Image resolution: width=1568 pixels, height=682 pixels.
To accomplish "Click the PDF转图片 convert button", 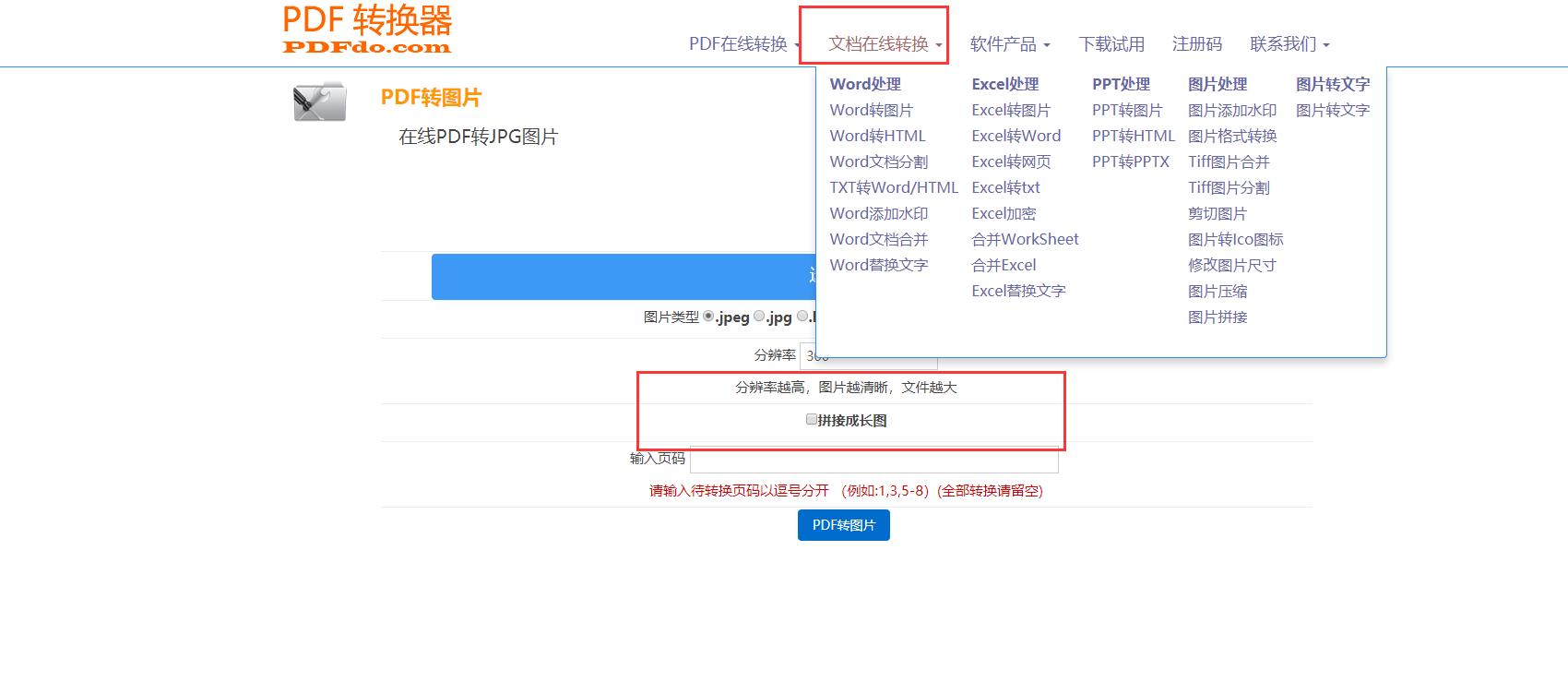I will (x=844, y=525).
